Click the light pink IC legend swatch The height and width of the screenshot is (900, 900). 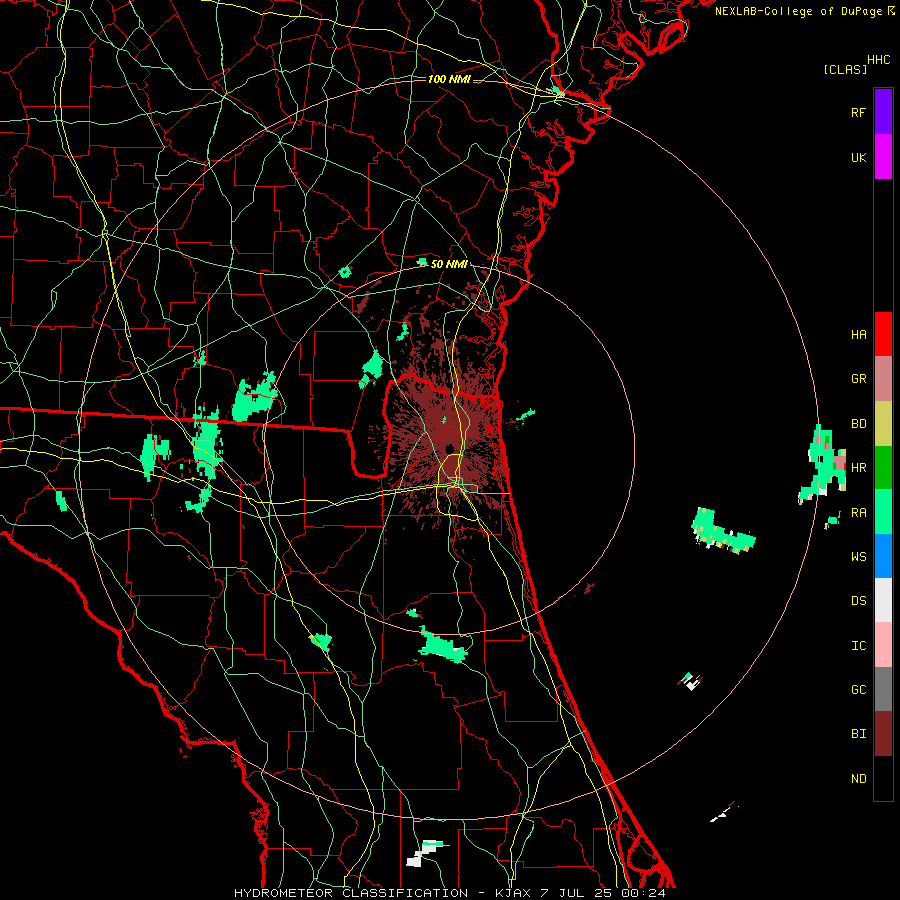click(883, 645)
